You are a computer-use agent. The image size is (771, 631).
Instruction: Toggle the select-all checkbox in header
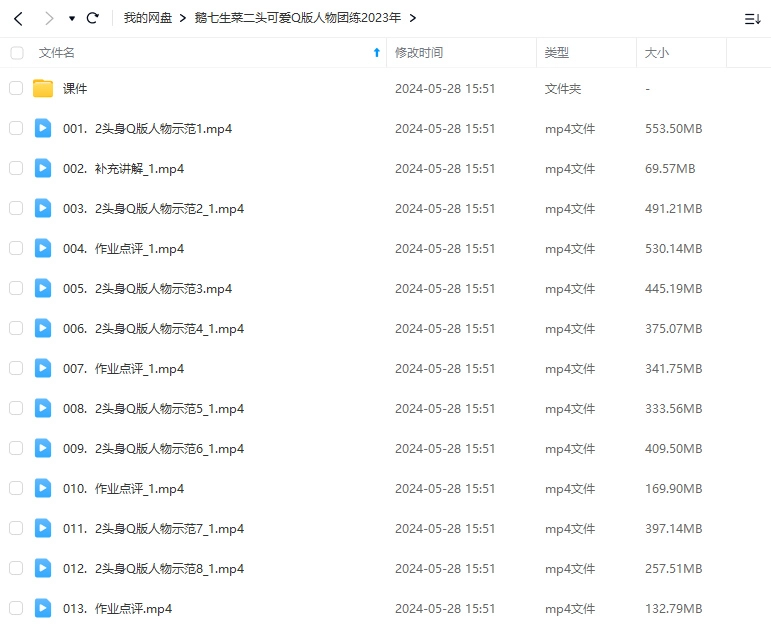pyautogui.click(x=16, y=52)
